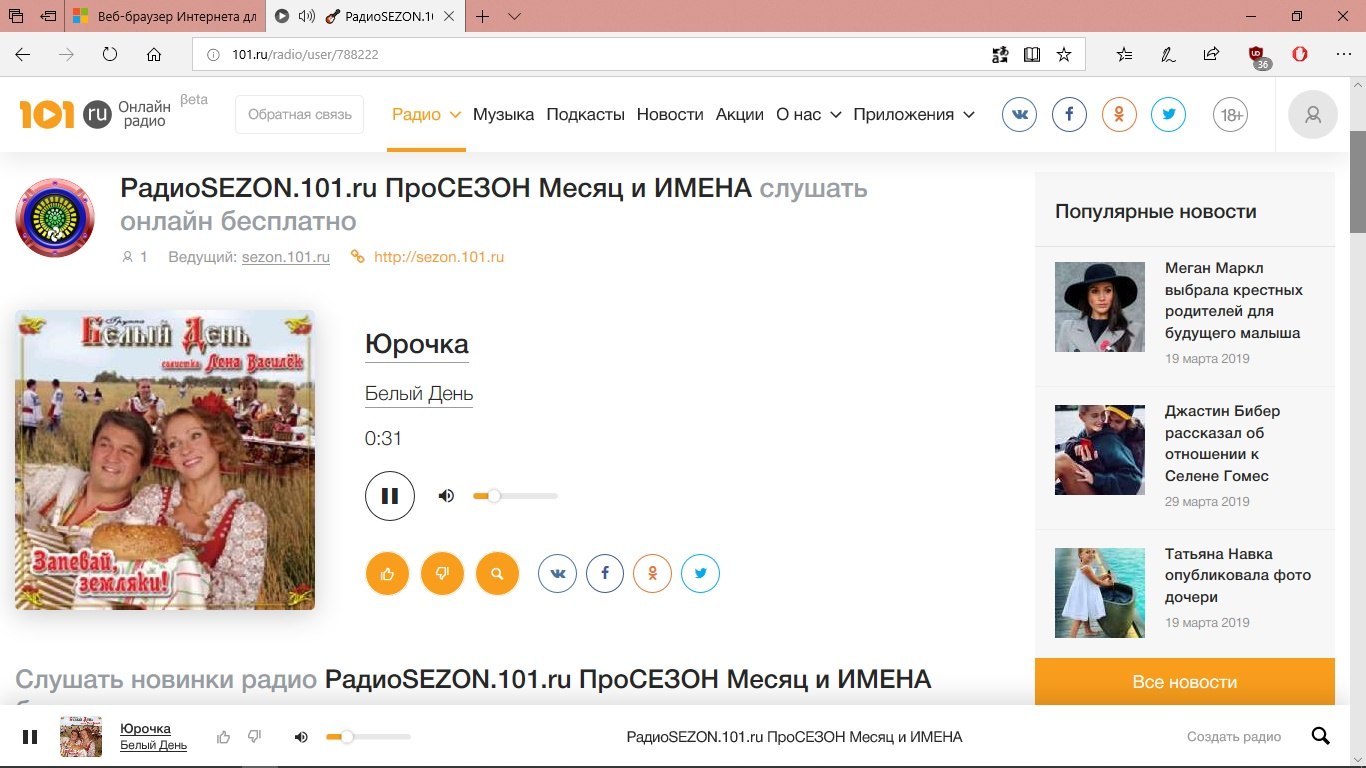Open reading view book icon
Screen dimensions: 1366x768
tap(1032, 55)
